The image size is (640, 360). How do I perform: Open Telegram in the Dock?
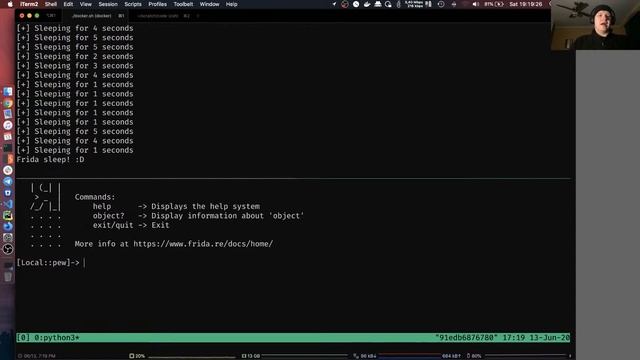[x=8, y=182]
